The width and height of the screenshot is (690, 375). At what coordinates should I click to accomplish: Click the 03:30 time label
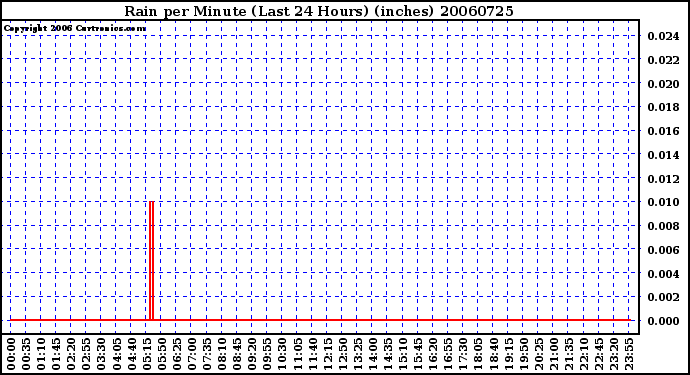(101, 354)
